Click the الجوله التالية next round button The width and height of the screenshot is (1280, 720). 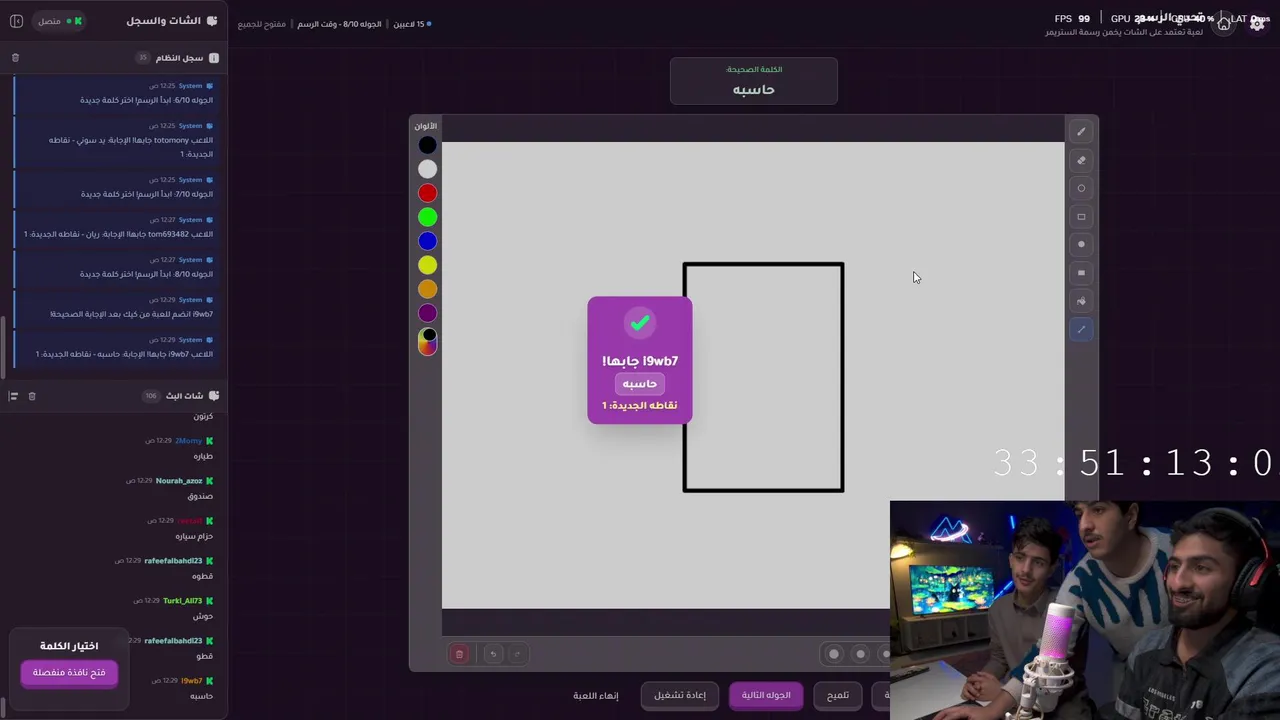[766, 695]
